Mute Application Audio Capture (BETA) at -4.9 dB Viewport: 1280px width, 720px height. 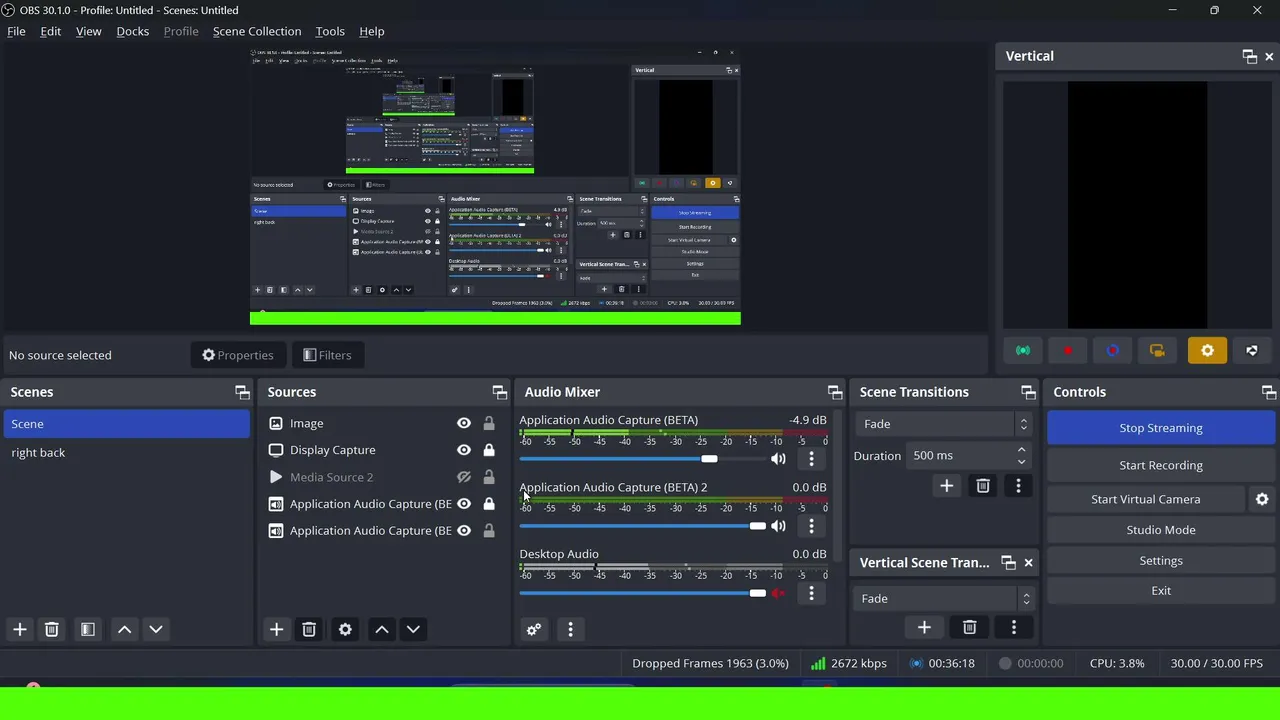tap(778, 459)
